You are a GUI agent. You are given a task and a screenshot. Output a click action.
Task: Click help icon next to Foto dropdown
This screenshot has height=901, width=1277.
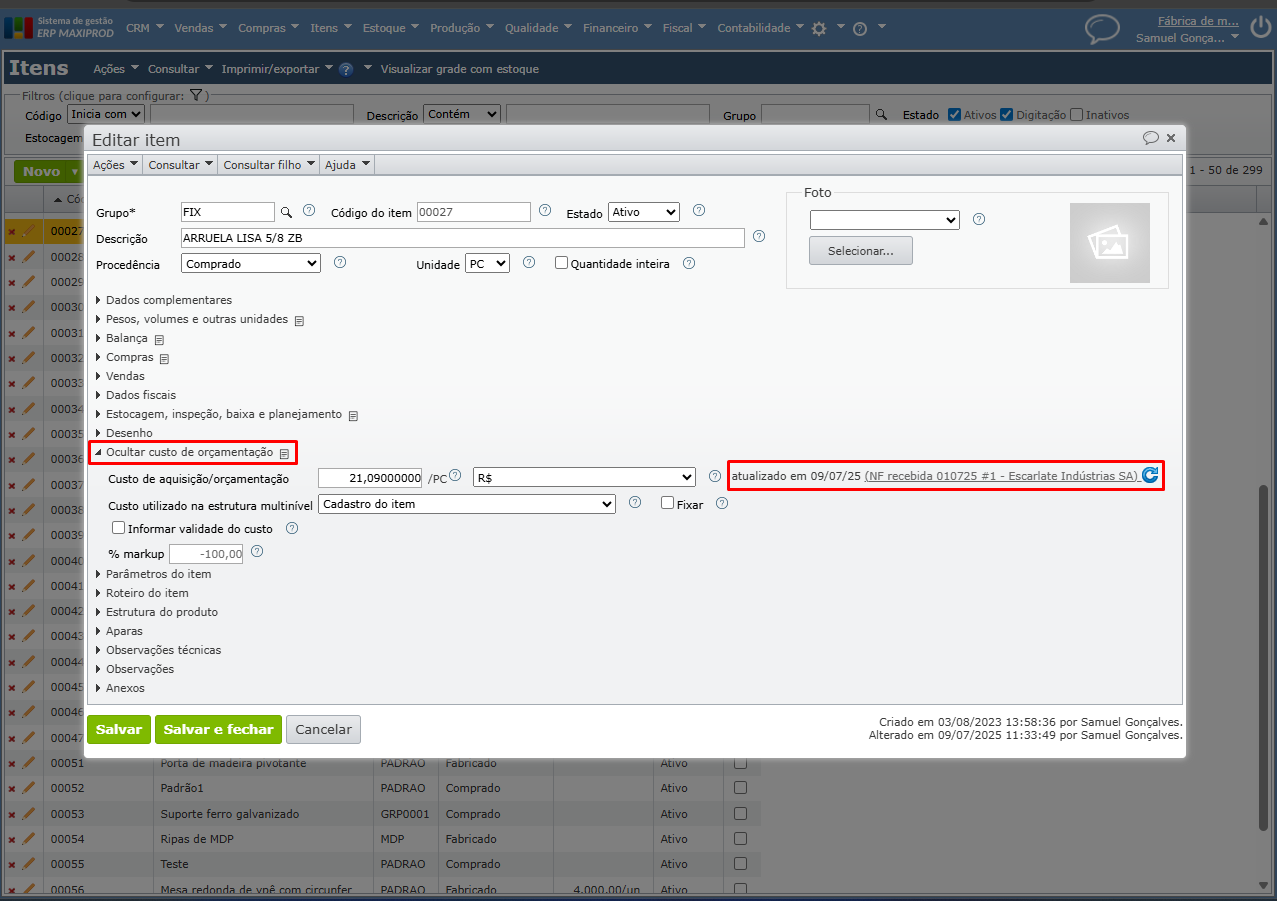tap(979, 219)
